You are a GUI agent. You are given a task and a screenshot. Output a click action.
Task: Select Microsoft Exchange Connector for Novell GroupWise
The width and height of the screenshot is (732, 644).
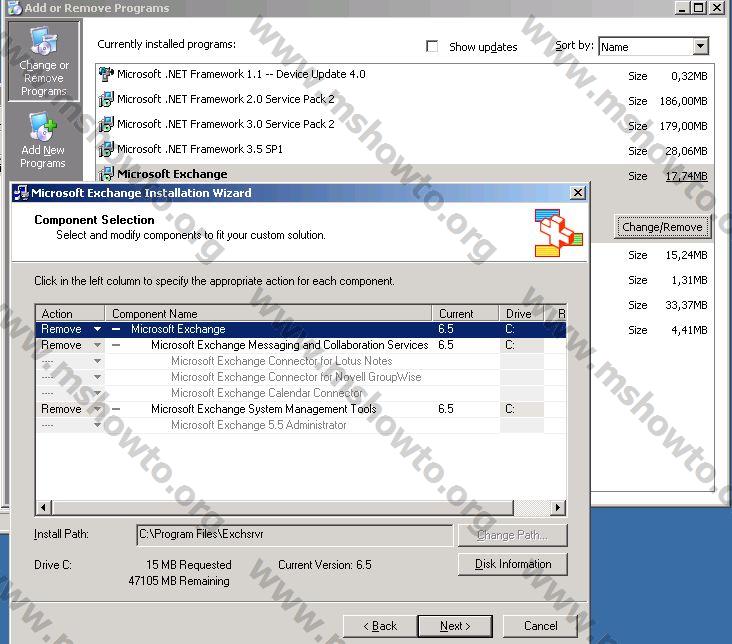click(296, 377)
